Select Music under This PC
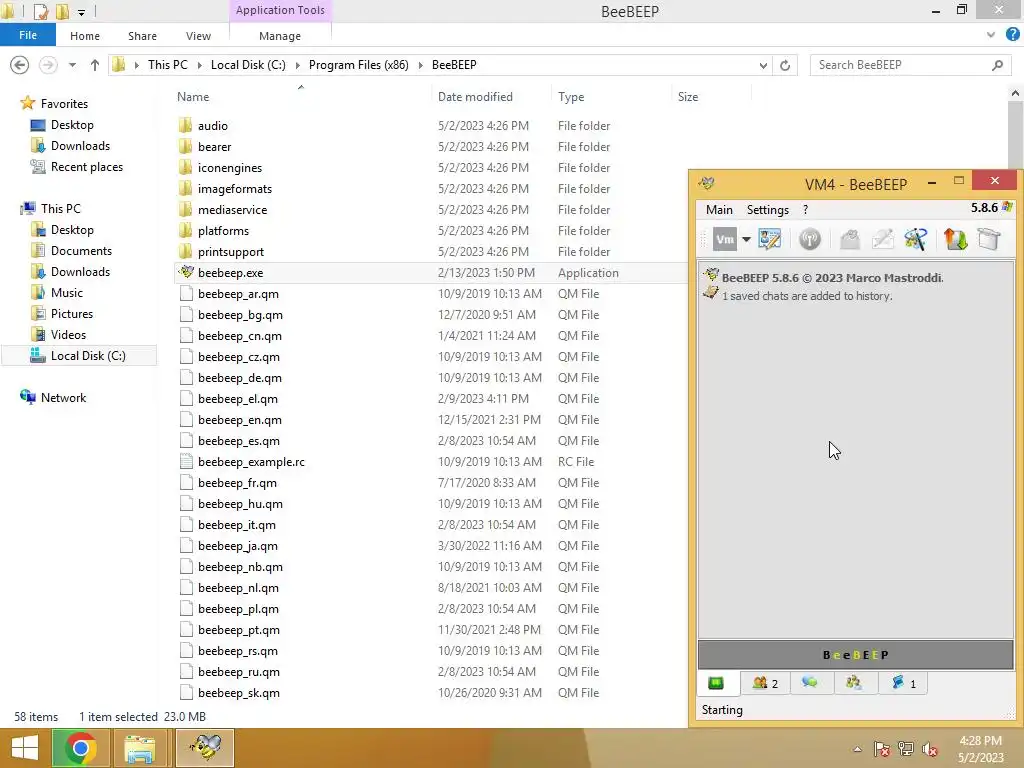The width and height of the screenshot is (1024, 768). [x=67, y=293]
